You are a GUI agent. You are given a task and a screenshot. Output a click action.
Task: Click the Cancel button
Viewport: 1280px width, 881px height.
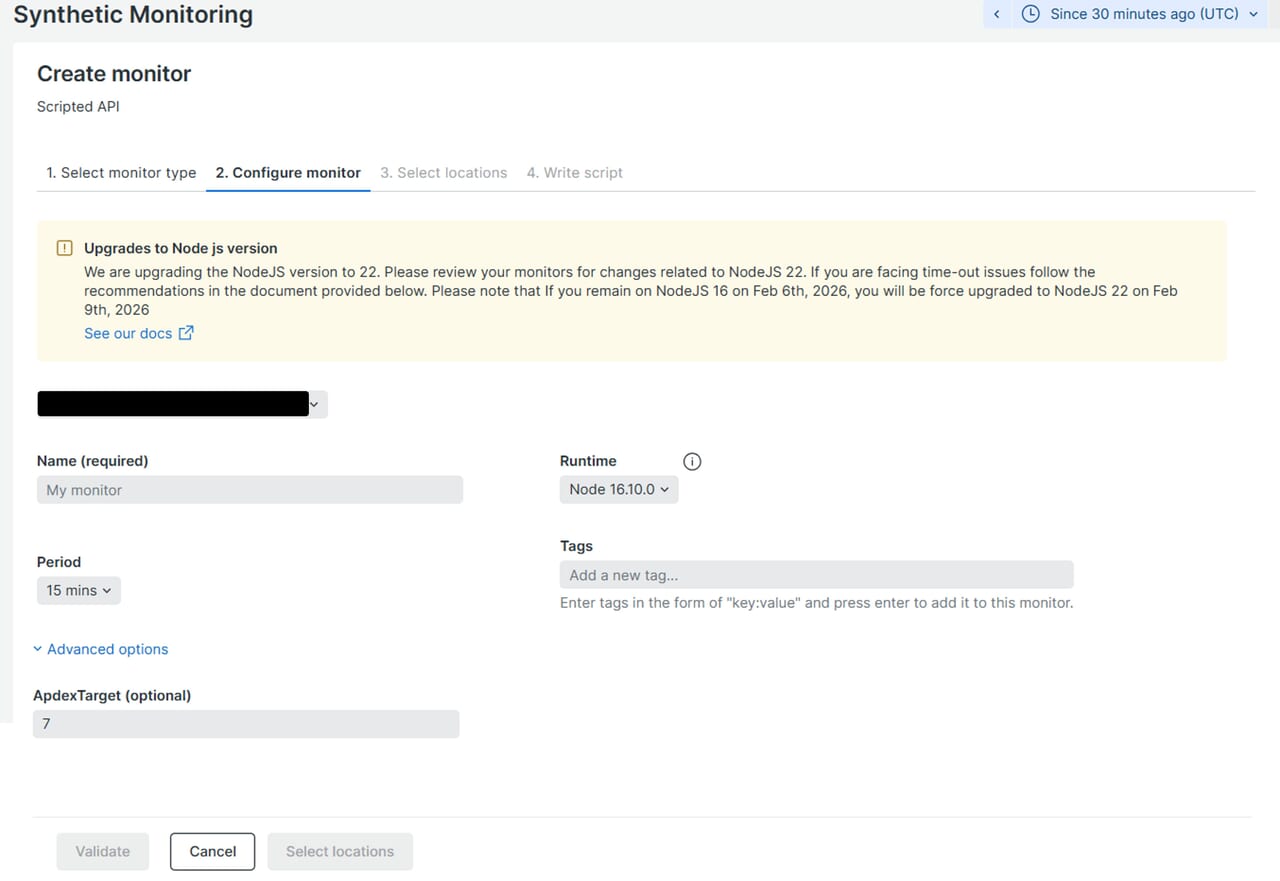point(212,851)
